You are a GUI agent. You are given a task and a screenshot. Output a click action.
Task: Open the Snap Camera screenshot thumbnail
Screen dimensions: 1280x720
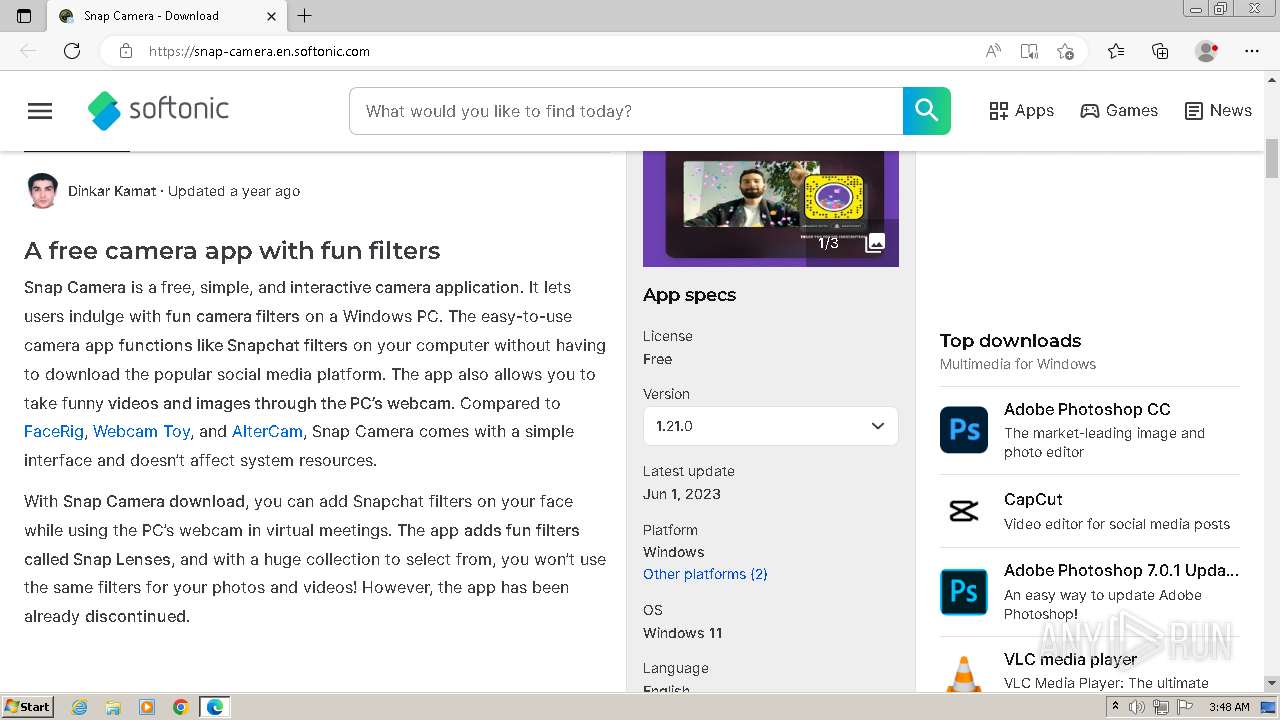pos(770,209)
